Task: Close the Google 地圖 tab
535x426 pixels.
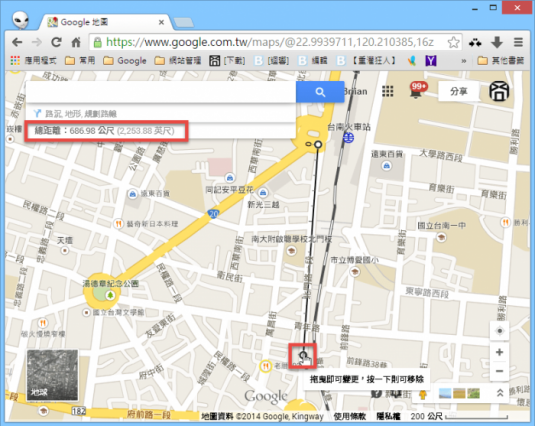Action: [x=161, y=23]
